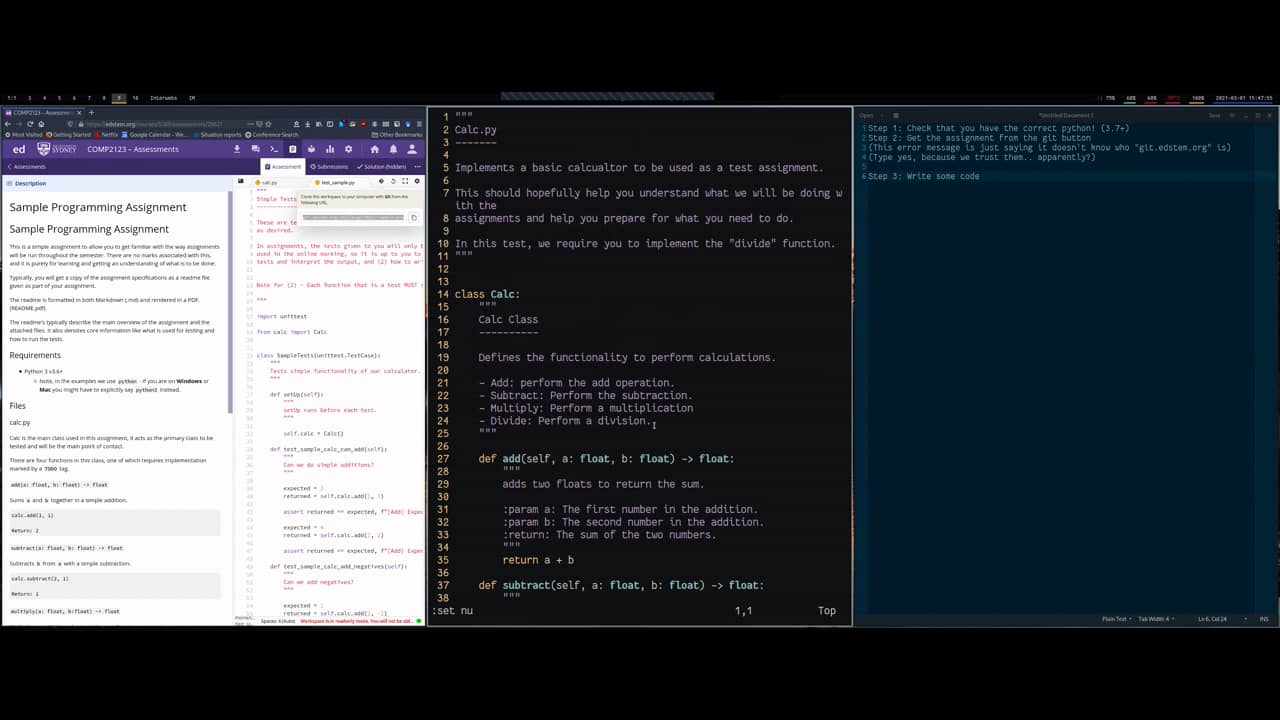Open Google Calendar bookmark
Screen dimensions: 1280x720
[x=155, y=134]
